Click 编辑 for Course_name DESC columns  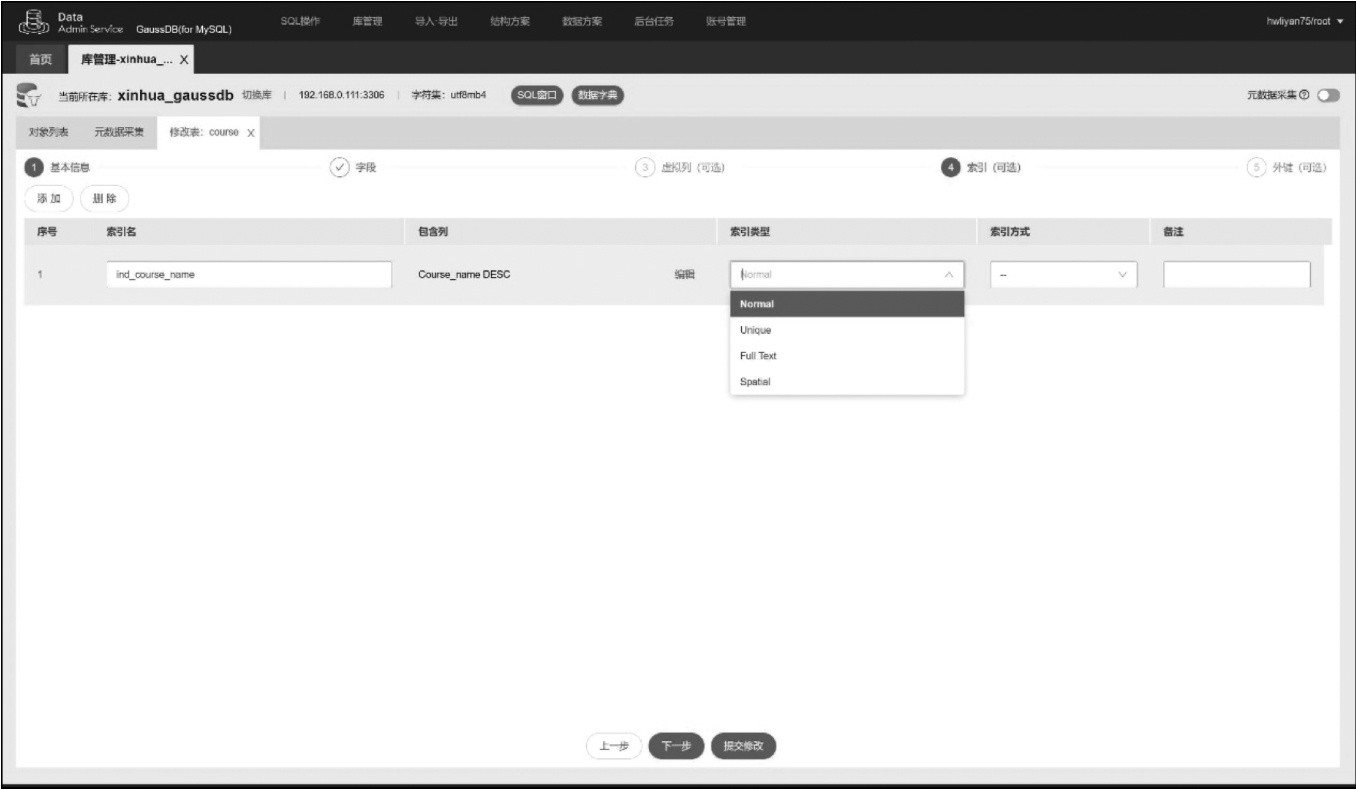(x=684, y=275)
